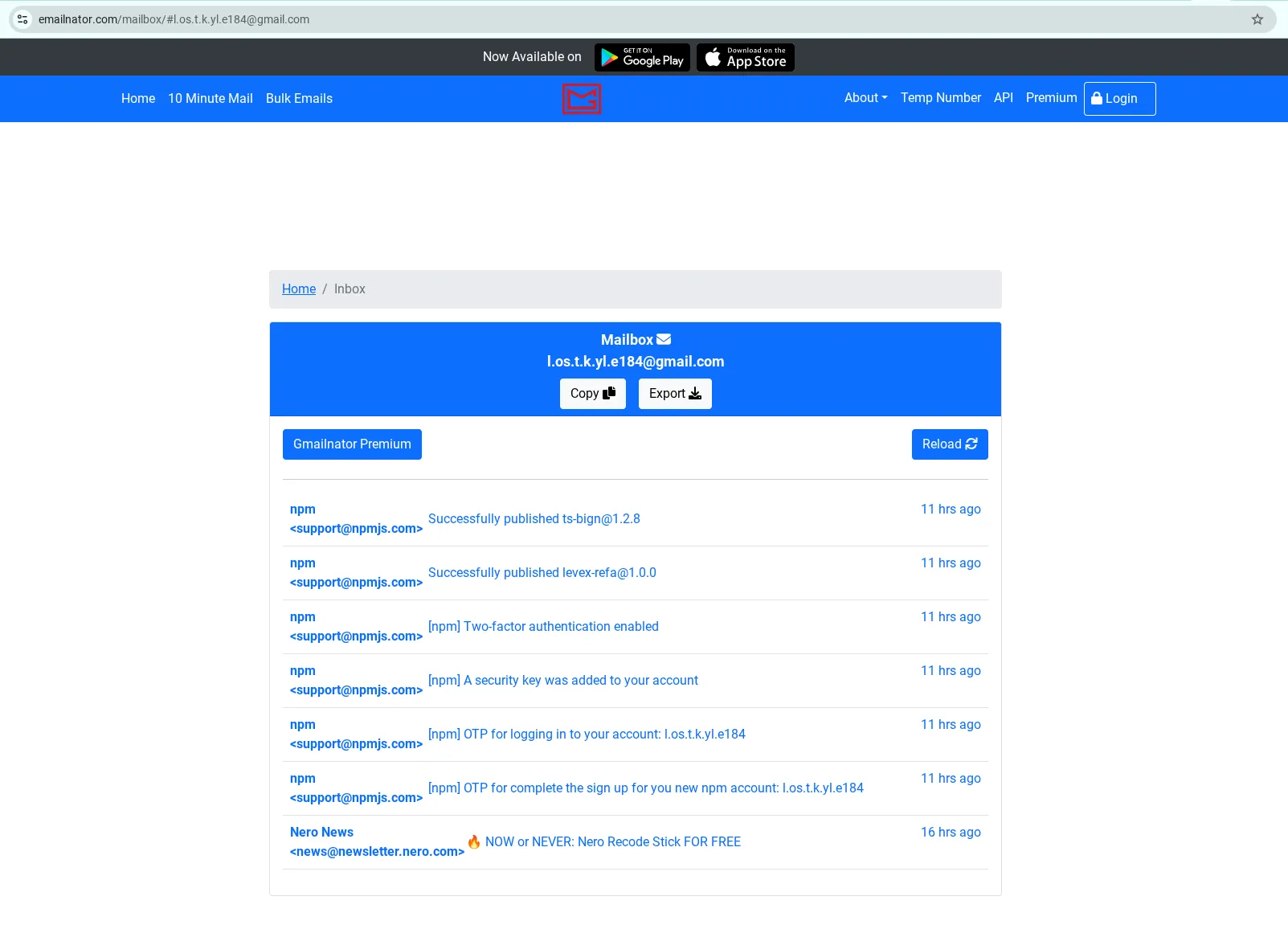Viewport: 1288px width, 929px height.
Task: Open the npm two-factor authentication email
Action: pos(544,626)
